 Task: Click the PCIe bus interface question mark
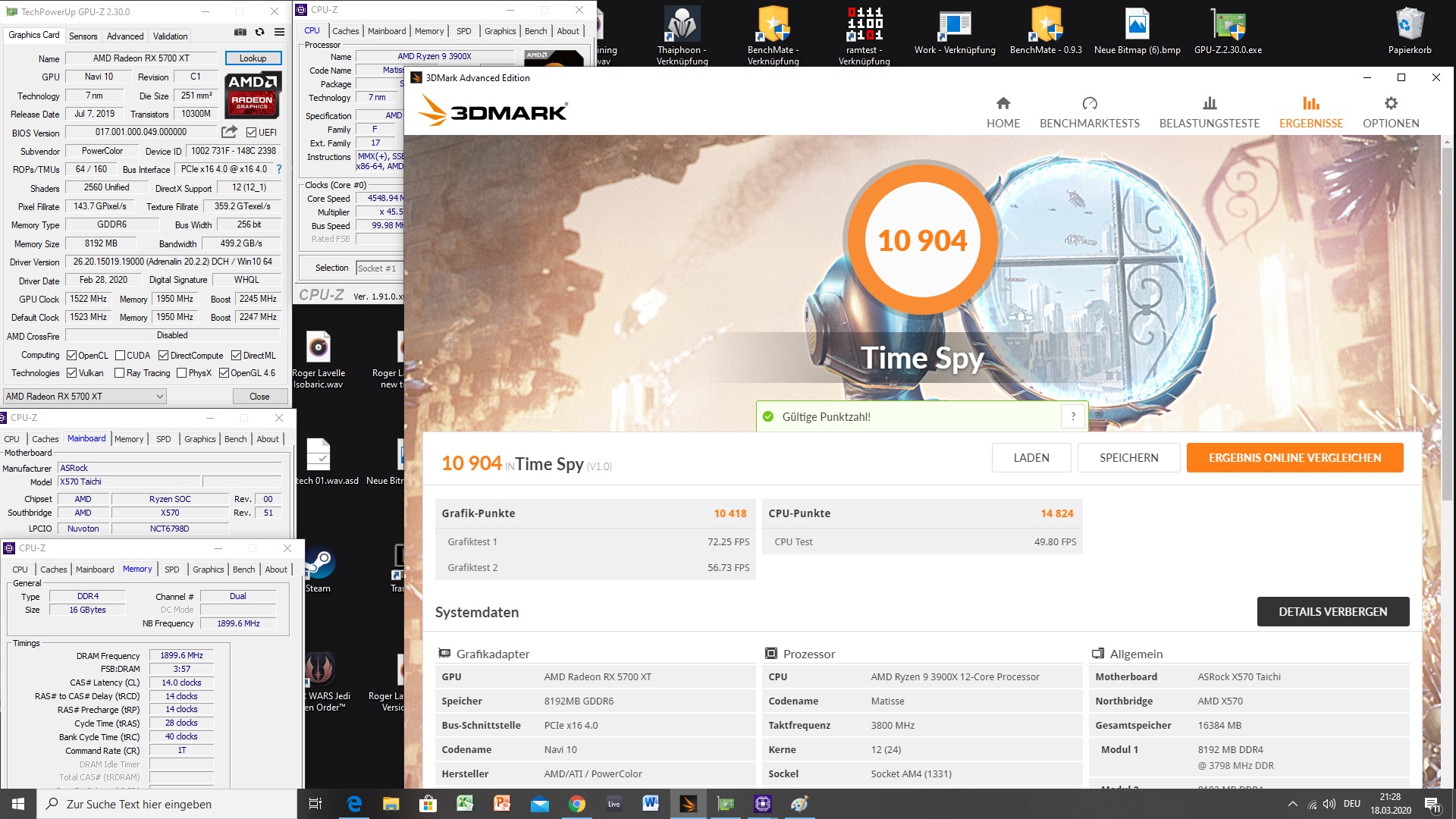pos(279,169)
